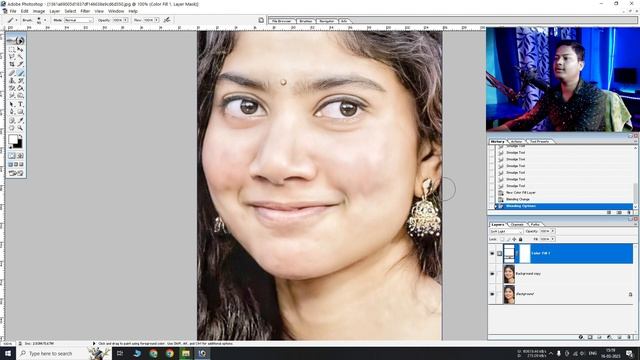Select the Dodge tool
Image resolution: width=640 pixels, height=360 pixels.
pos(20,96)
